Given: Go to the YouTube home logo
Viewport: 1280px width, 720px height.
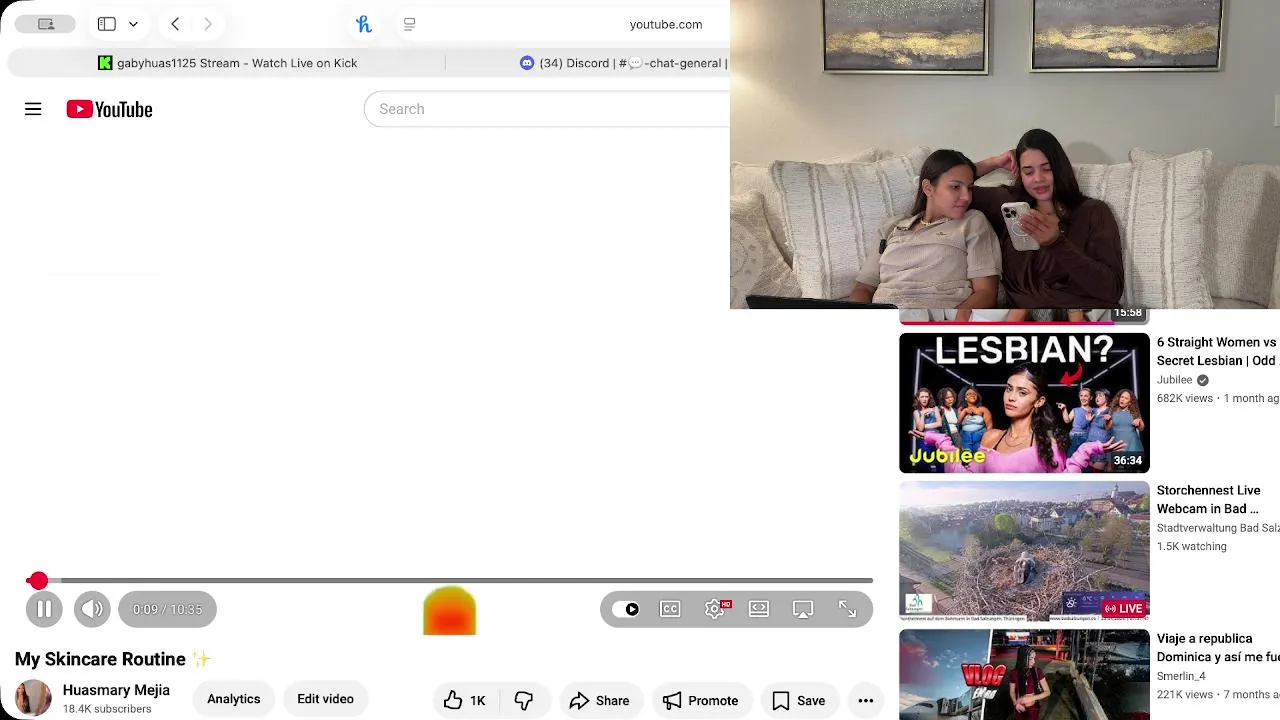Looking at the screenshot, I should pos(109,109).
